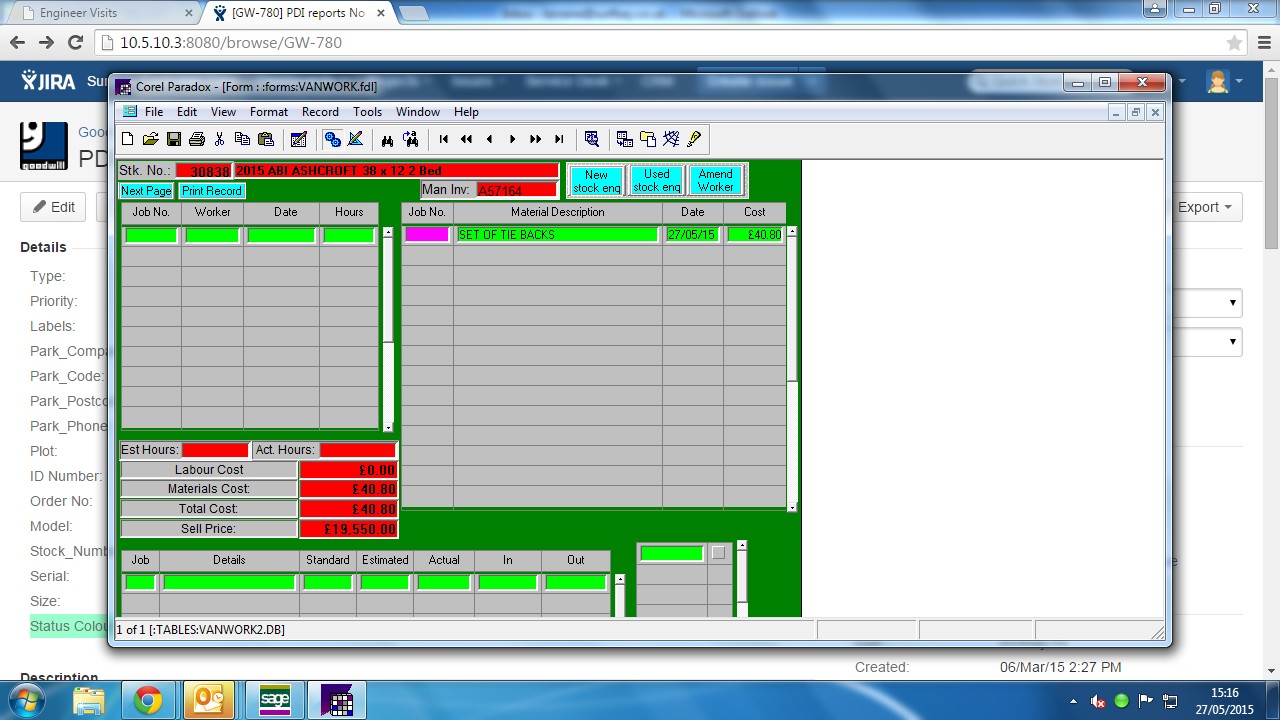Screen dimensions: 1280x720
Task: Click the Project Viewer windows icon
Action: pos(647,139)
